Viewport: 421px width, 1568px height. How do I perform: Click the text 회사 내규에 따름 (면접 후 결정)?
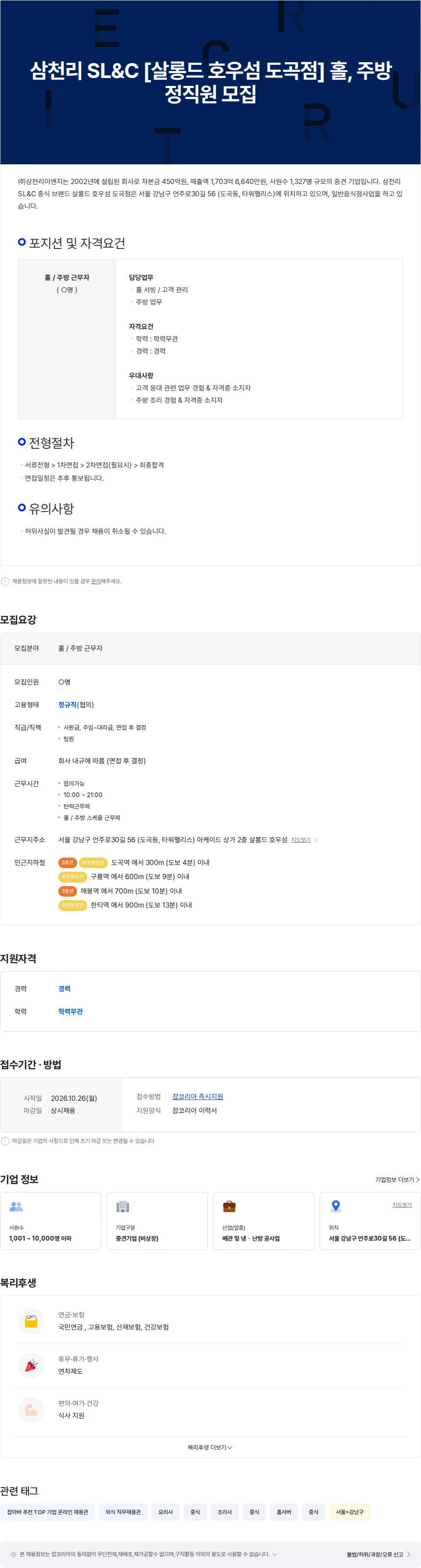click(102, 761)
